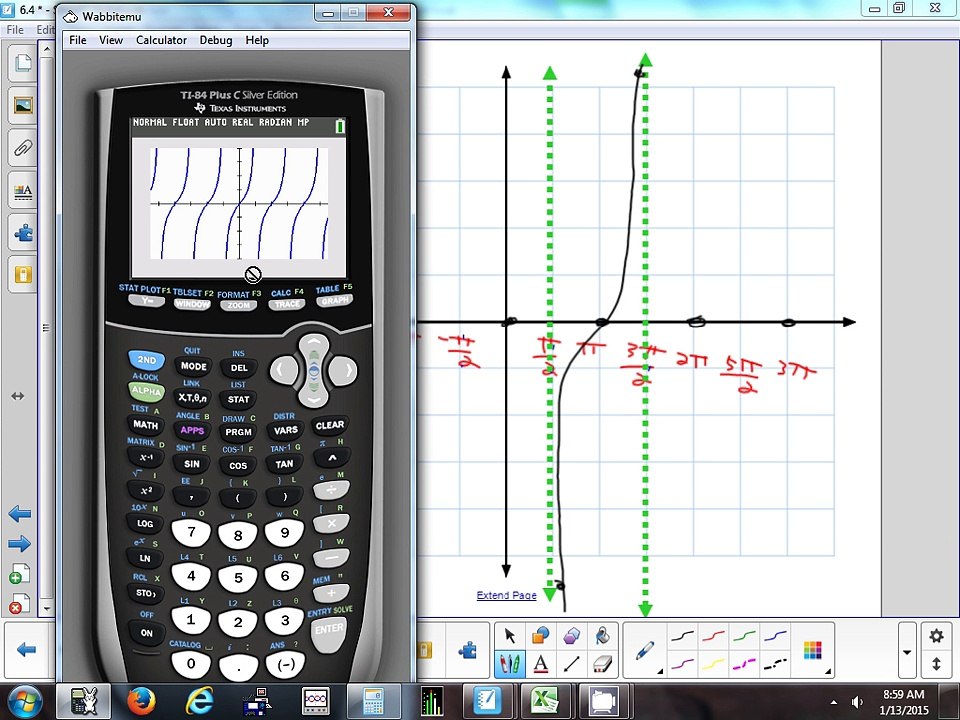
Task: Choose the Eraser tool
Action: coord(602,664)
